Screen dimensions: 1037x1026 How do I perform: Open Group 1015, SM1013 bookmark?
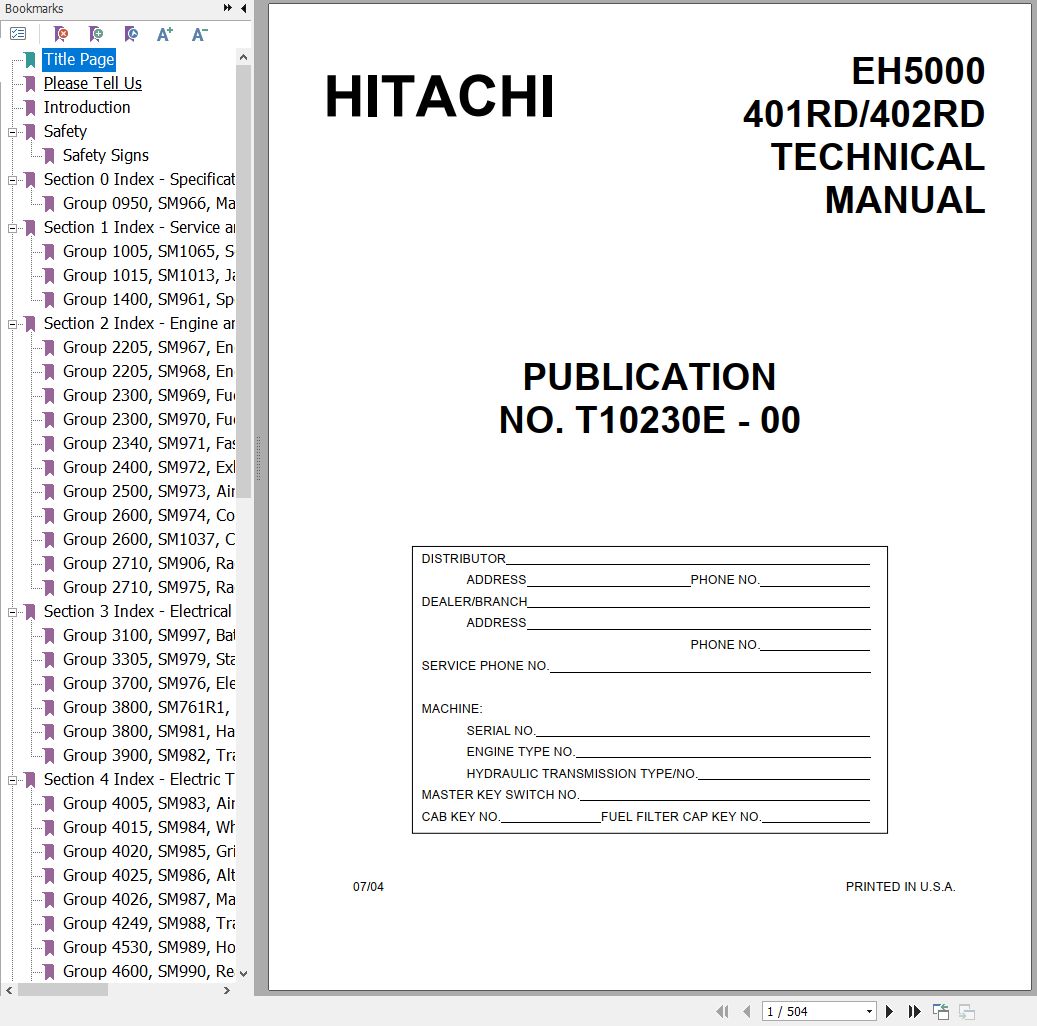click(x=148, y=275)
